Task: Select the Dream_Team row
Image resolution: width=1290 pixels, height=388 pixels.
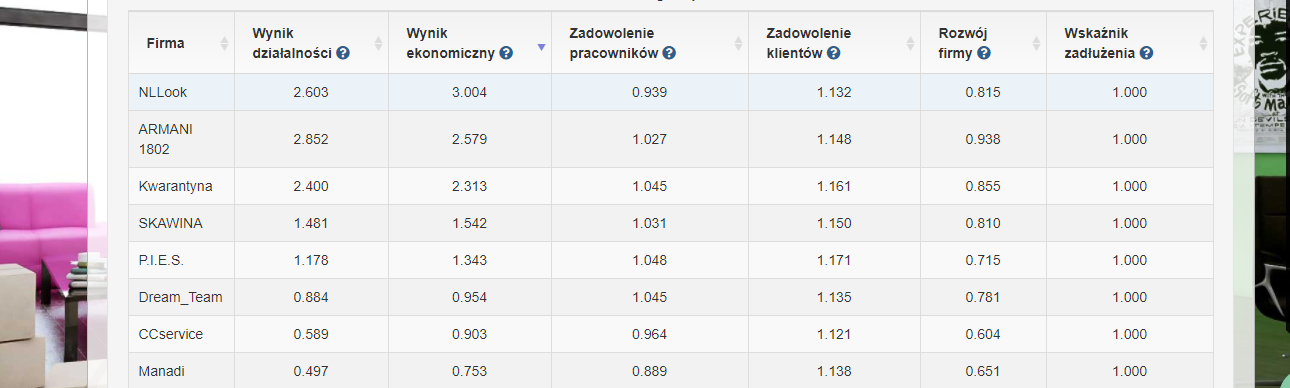Action: [671, 297]
